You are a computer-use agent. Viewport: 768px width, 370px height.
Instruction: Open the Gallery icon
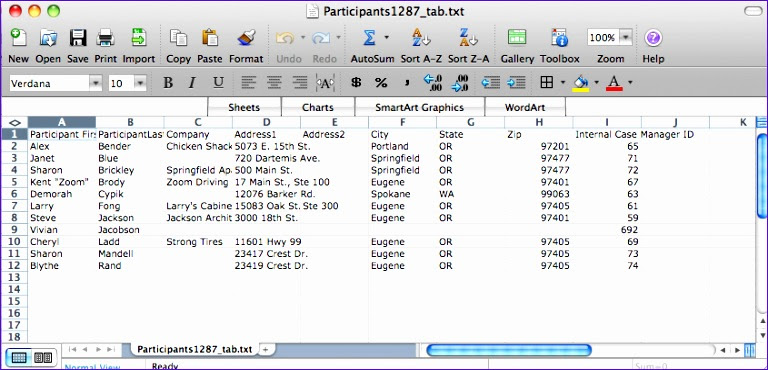coord(517,38)
